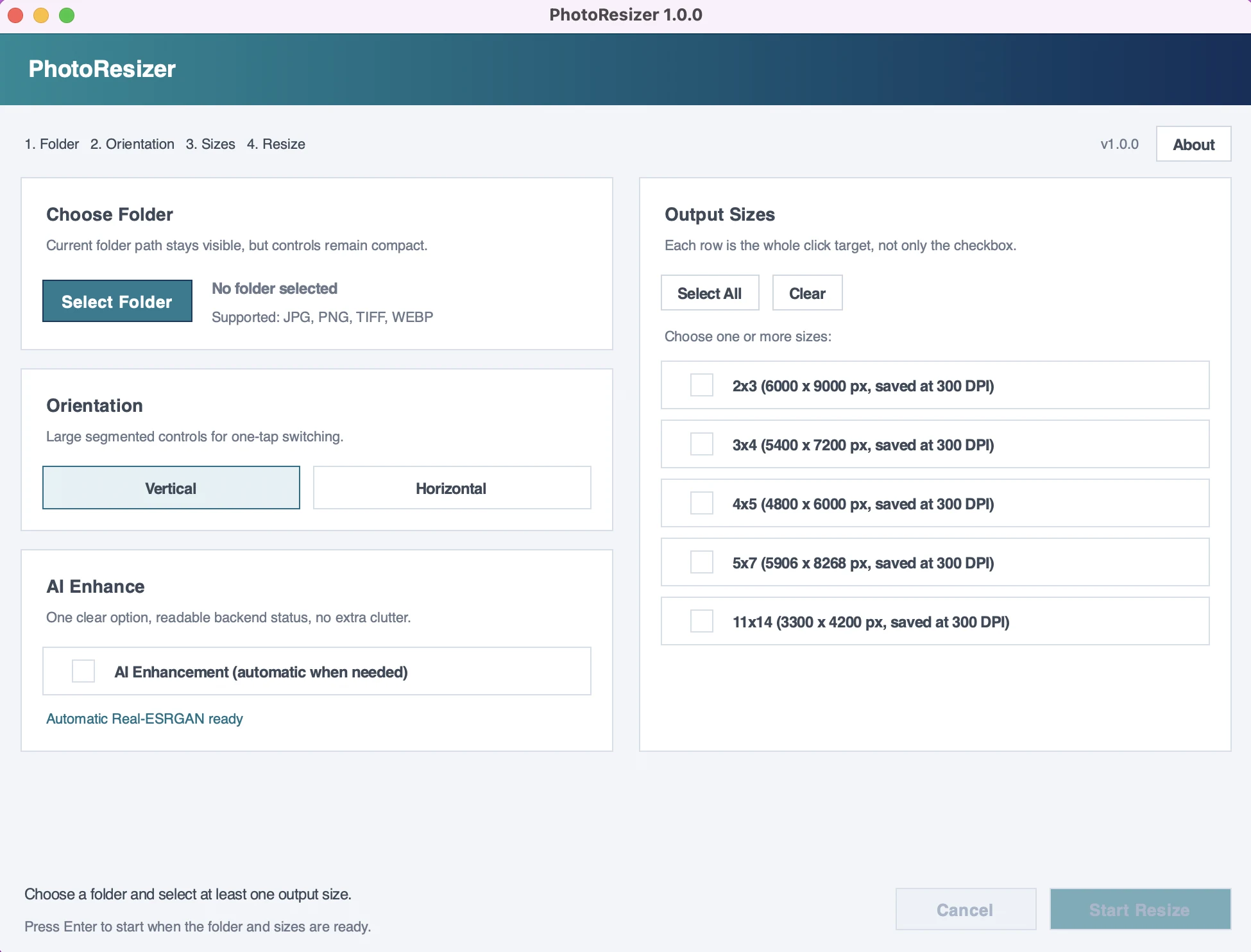The image size is (1251, 952).
Task: Go to step 3. Sizes
Action: pos(210,144)
